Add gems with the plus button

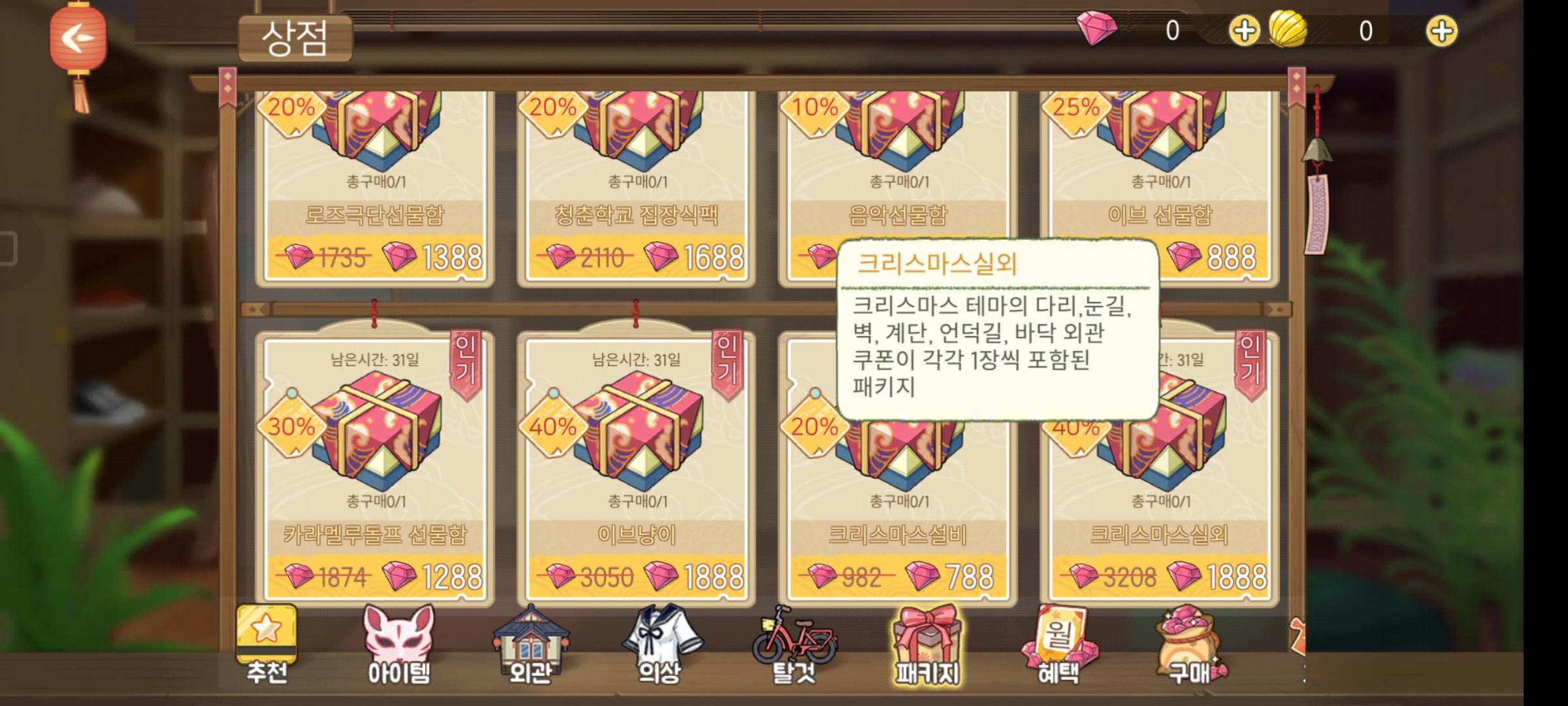(x=1244, y=31)
